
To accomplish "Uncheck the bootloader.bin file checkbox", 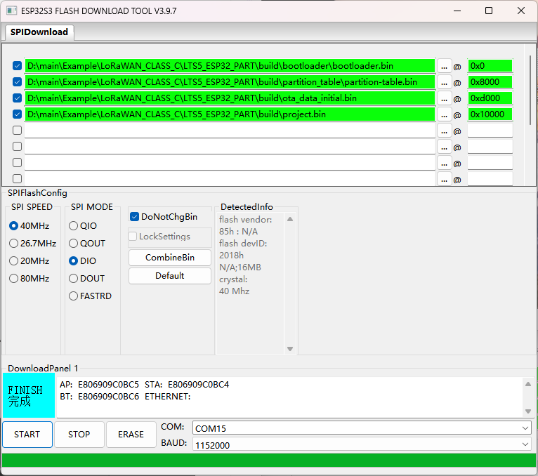I will pyautogui.click(x=17, y=66).
